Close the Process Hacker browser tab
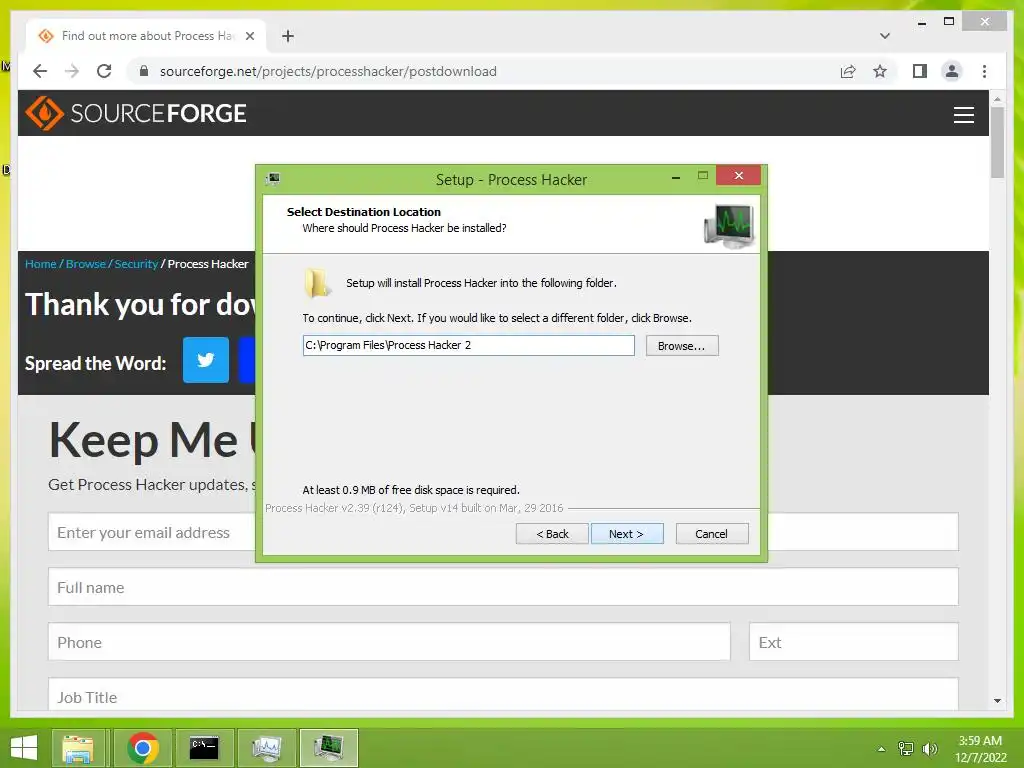This screenshot has height=768, width=1024. [249, 36]
